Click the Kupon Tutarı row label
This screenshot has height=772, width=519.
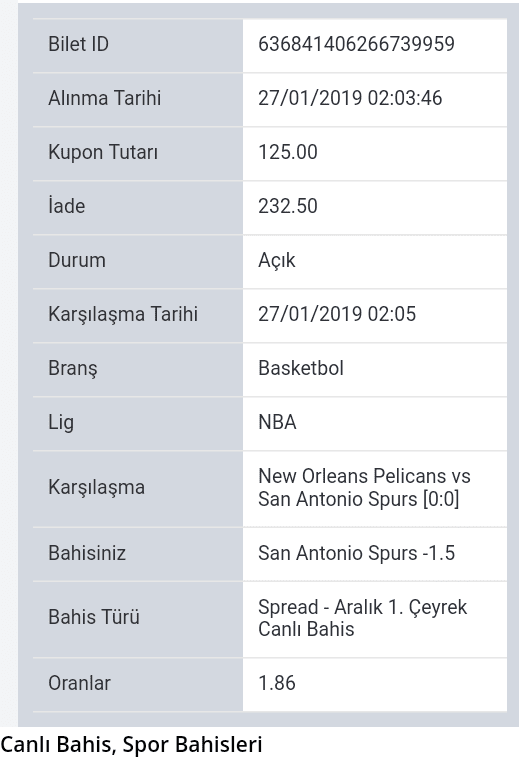(103, 152)
